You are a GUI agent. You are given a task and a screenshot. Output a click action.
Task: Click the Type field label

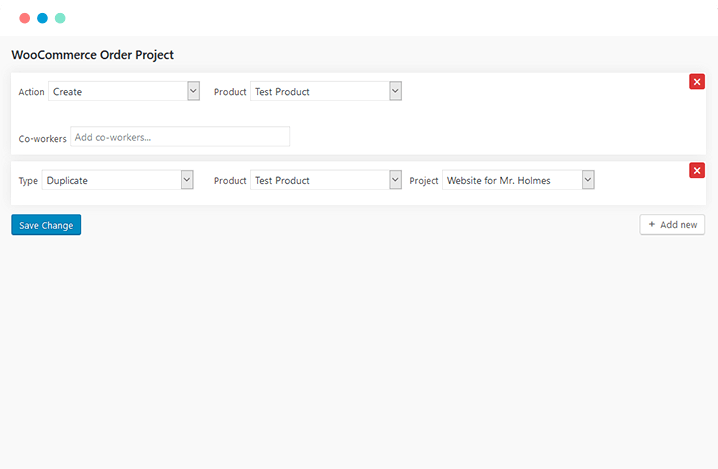tap(28, 181)
